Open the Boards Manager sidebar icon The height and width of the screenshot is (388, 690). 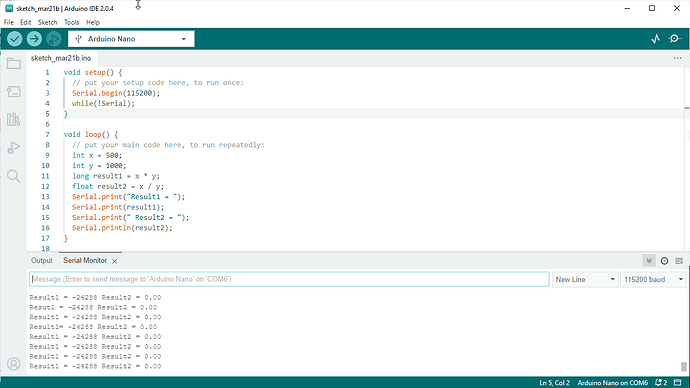pyautogui.click(x=14, y=92)
